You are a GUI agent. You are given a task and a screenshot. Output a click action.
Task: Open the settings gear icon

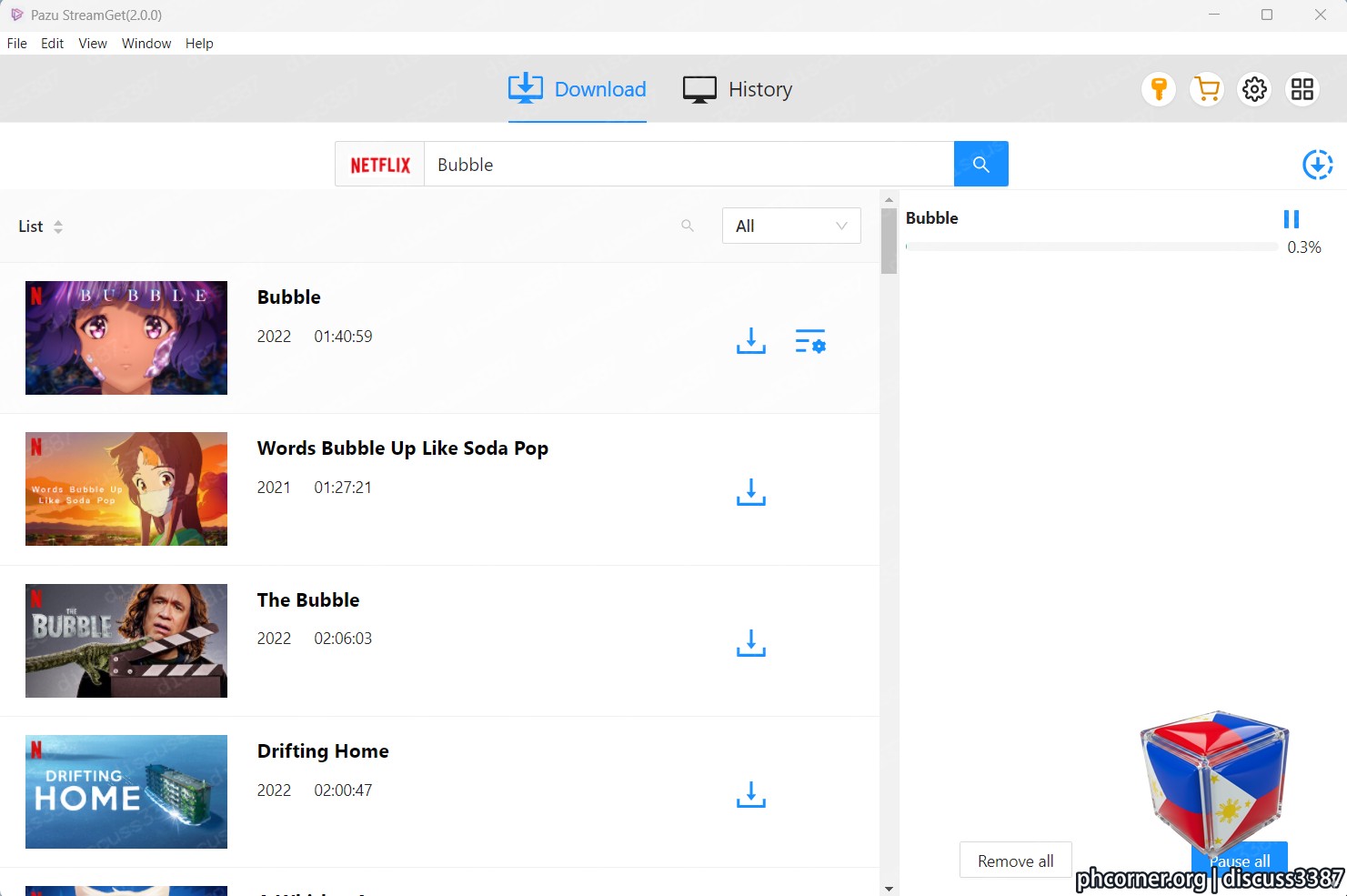[x=1254, y=89]
